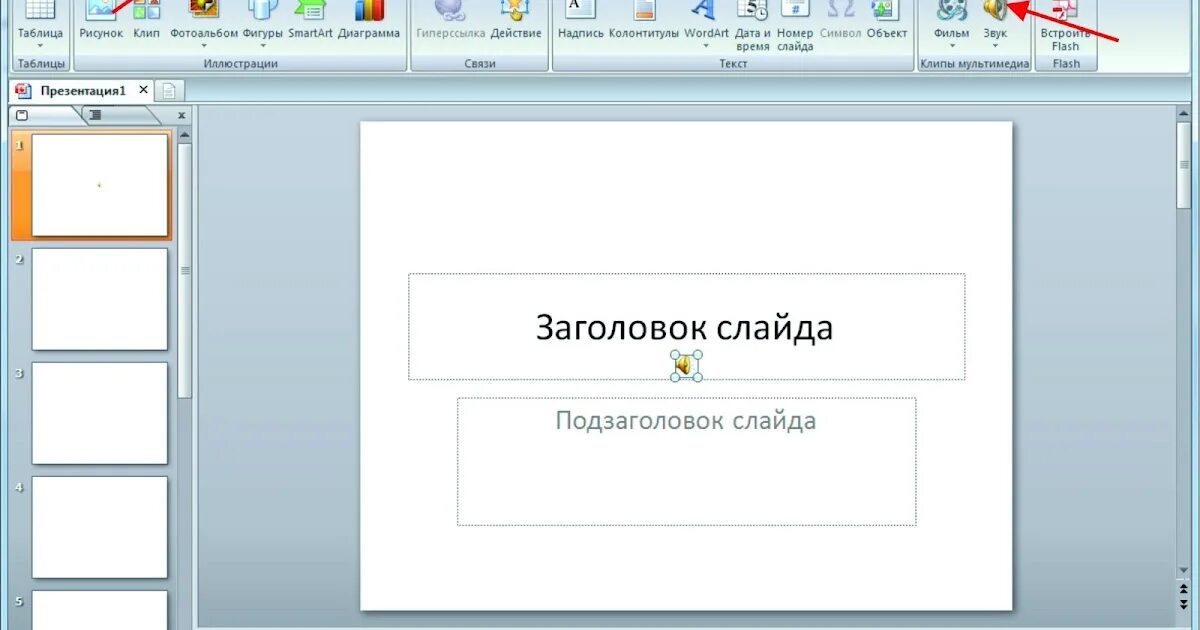The width and height of the screenshot is (1200, 630).
Task: Open Колонтитулы header and footer
Action: (x=644, y=20)
